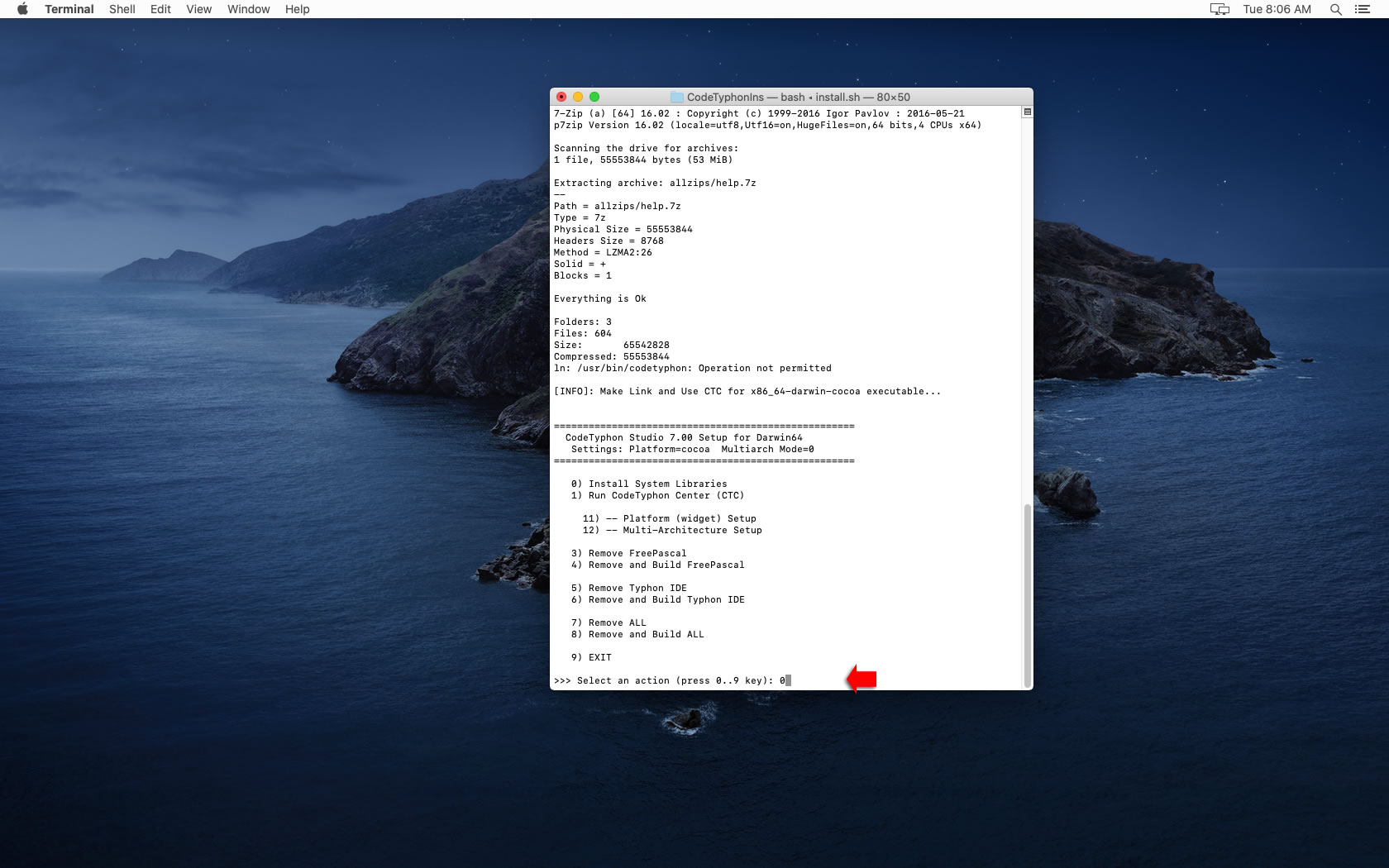Click the 'Physical Size = 55553844' line
This screenshot has width=1389, height=868.
tap(623, 229)
